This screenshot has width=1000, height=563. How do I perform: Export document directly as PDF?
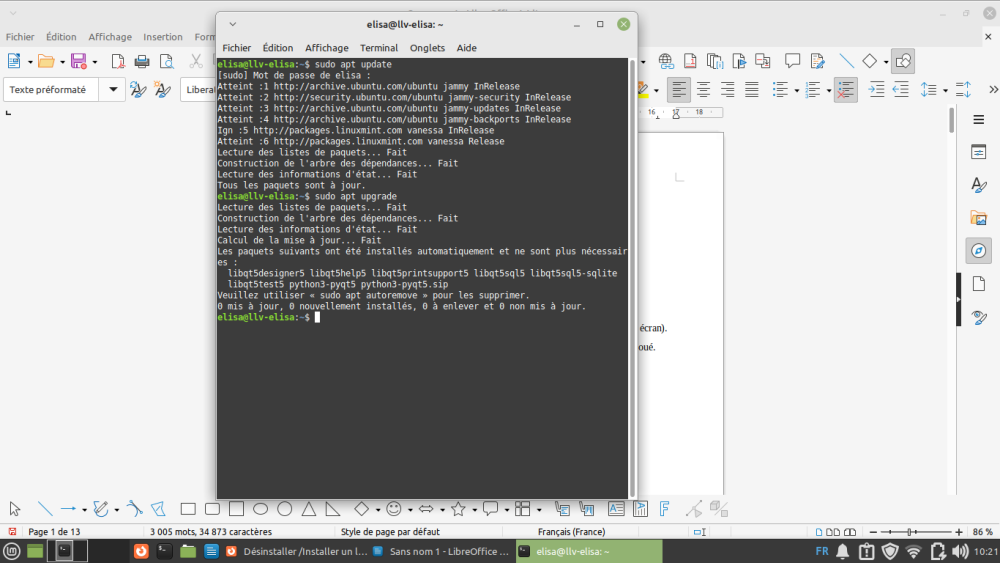[118, 61]
